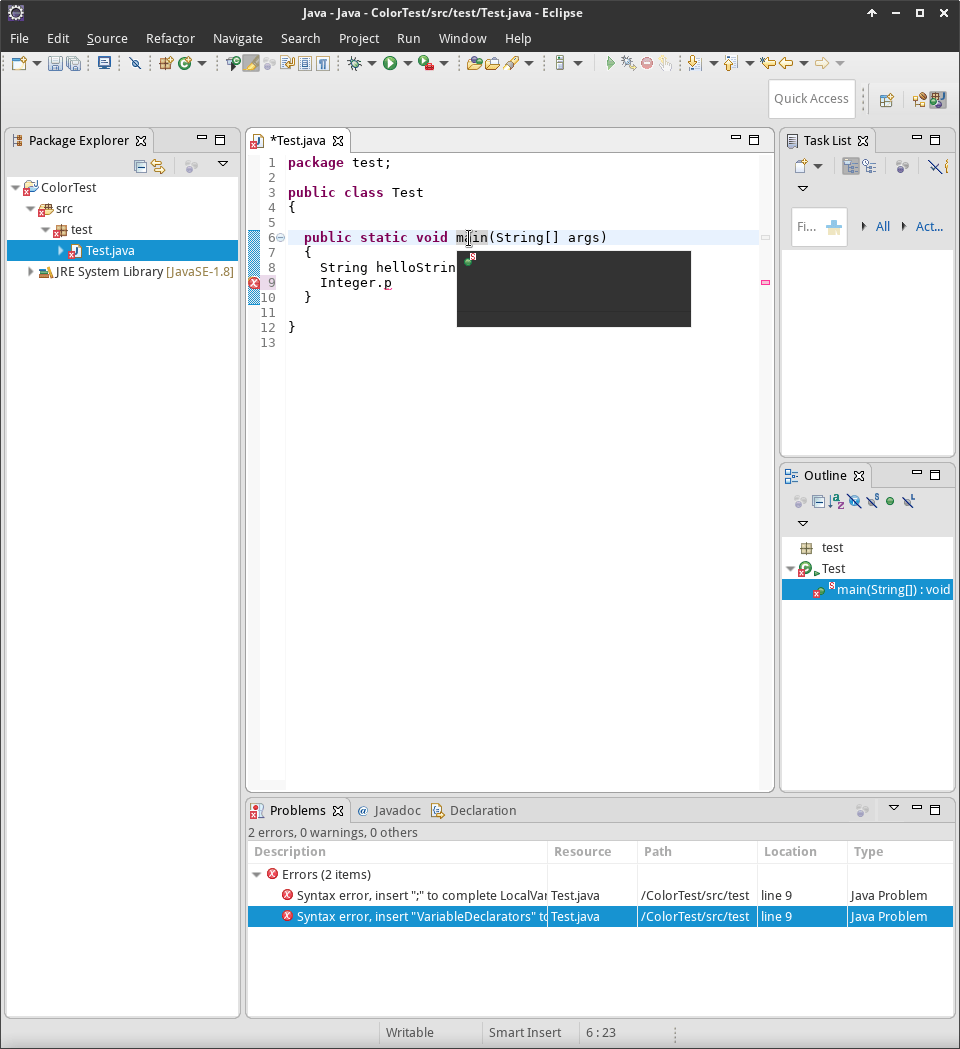The width and height of the screenshot is (960, 1049).
Task: Click the Skip All Breakpoints icon
Action: click(x=135, y=64)
